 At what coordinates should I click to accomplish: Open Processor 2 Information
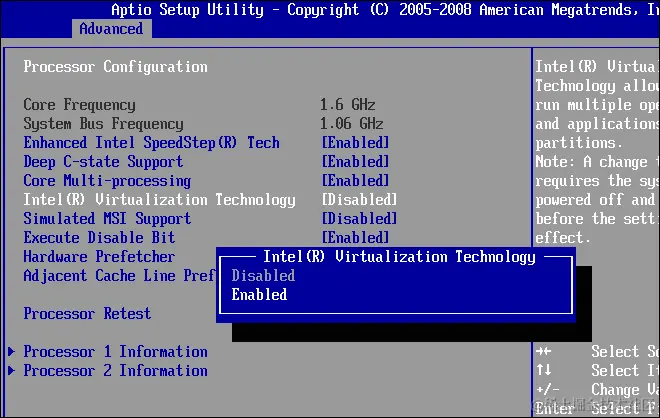point(115,370)
